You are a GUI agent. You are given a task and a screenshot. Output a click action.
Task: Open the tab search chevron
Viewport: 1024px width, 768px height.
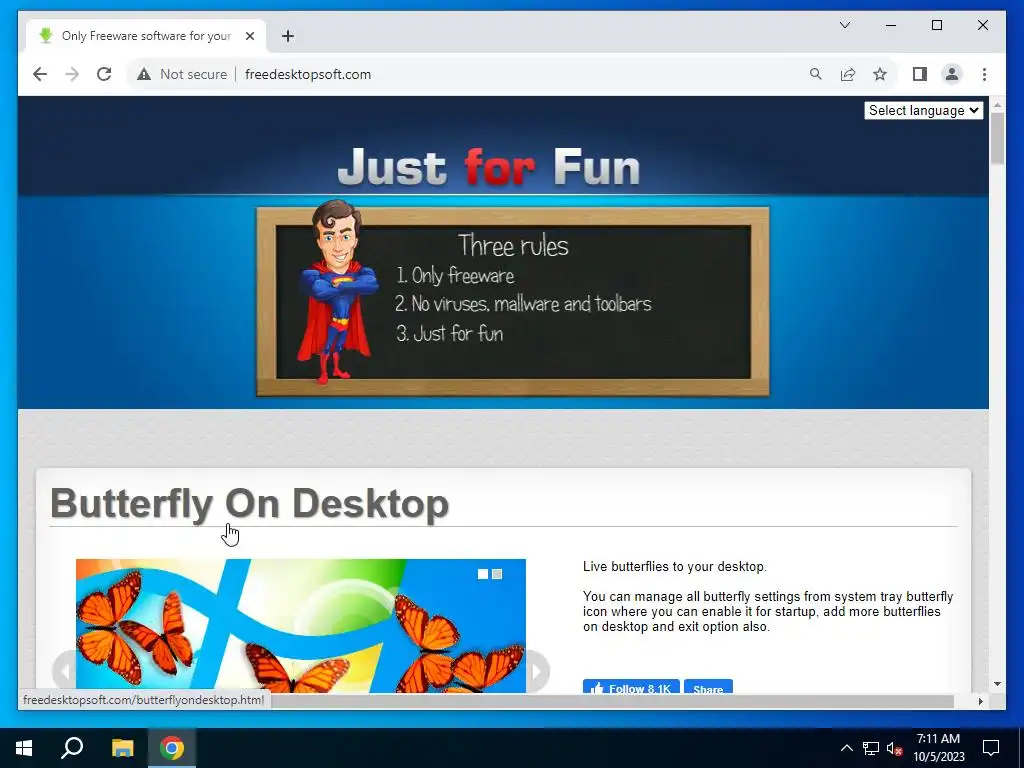[844, 25]
